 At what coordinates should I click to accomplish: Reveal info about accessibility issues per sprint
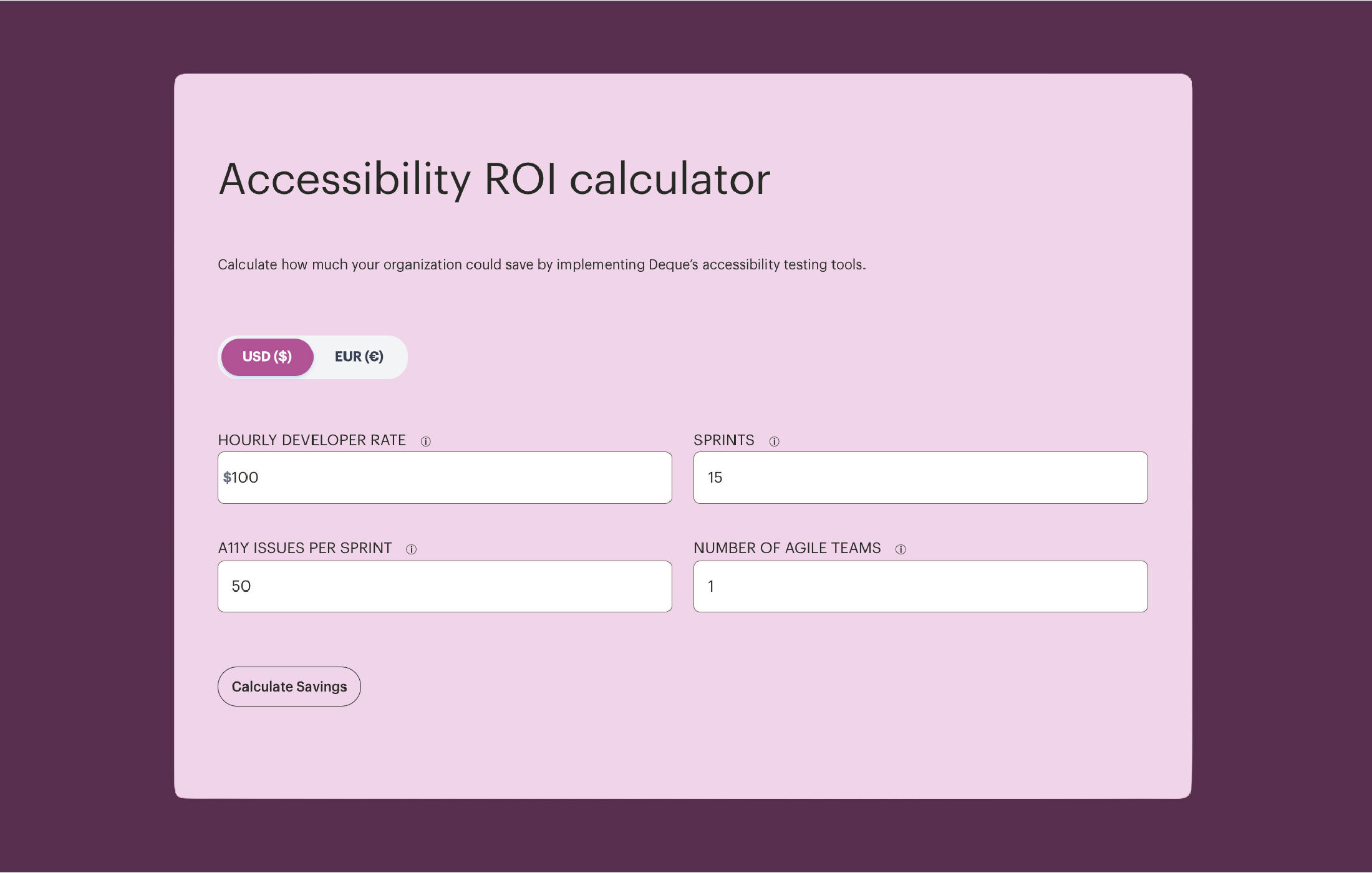pyautogui.click(x=412, y=549)
